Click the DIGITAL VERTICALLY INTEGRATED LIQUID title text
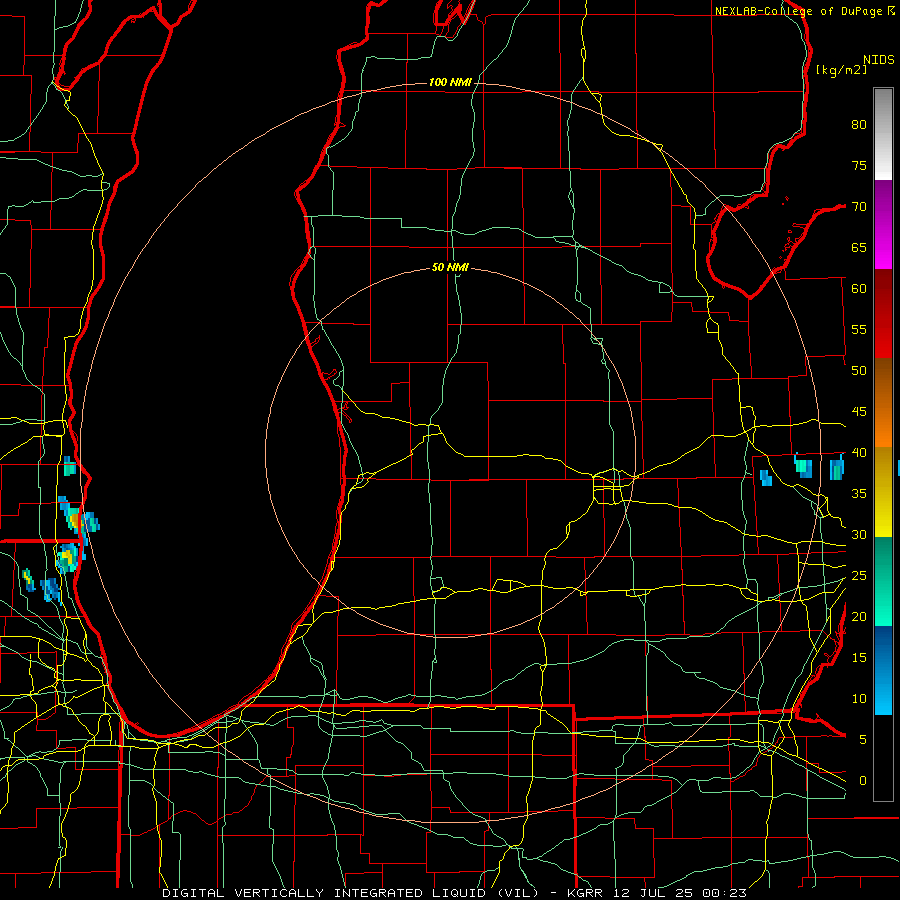900x900 pixels. click(x=350, y=893)
